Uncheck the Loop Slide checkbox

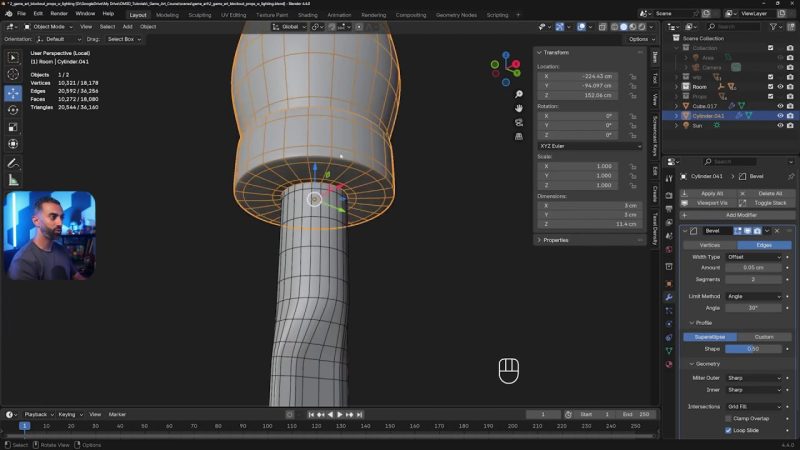[x=729, y=430]
